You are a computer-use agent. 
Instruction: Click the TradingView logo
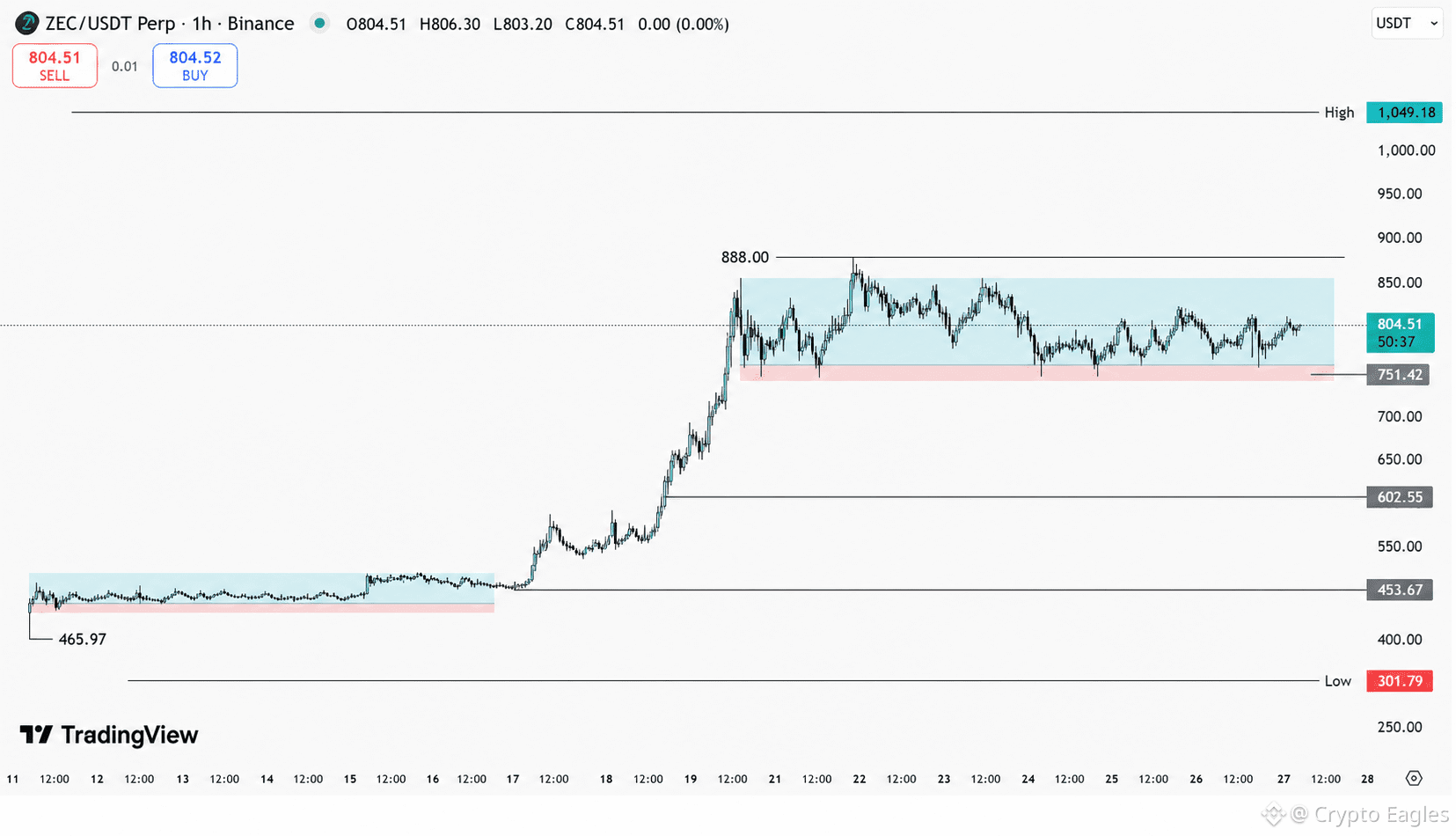point(109,735)
